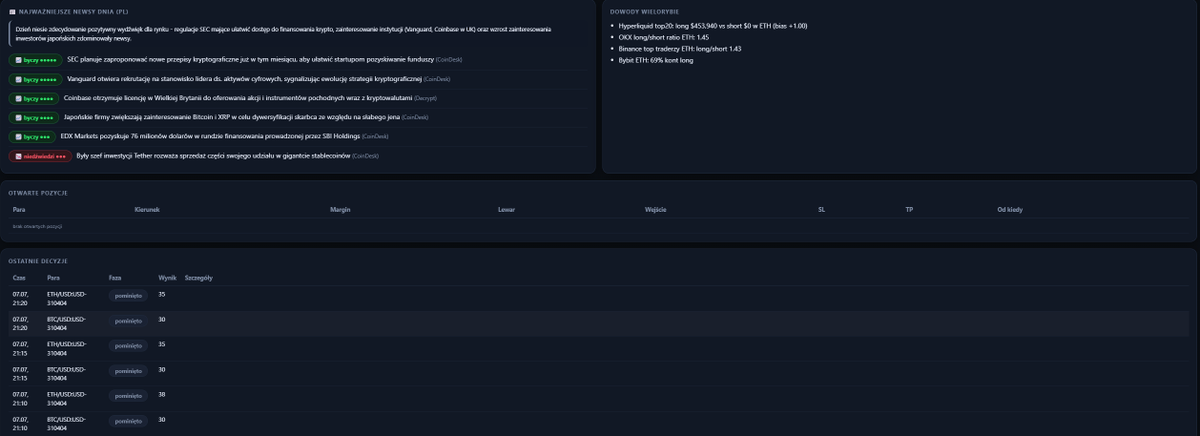Click the brak otwartych pozycji message

(x=37, y=227)
